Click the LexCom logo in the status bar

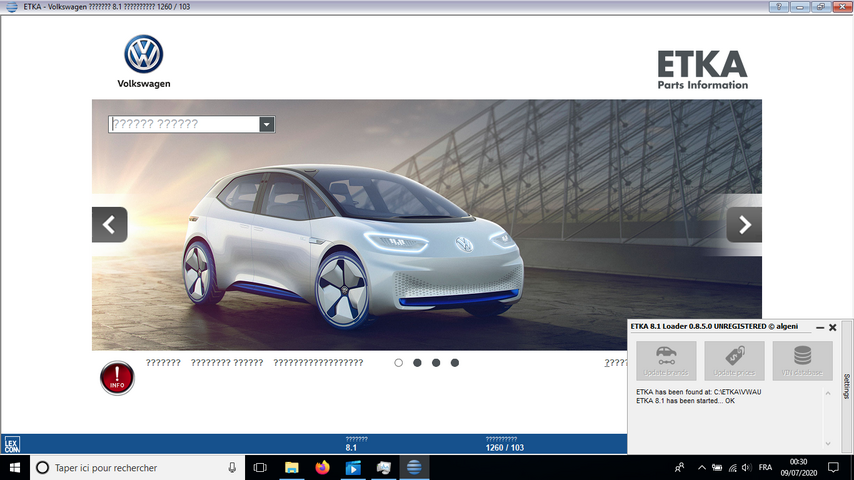12,445
